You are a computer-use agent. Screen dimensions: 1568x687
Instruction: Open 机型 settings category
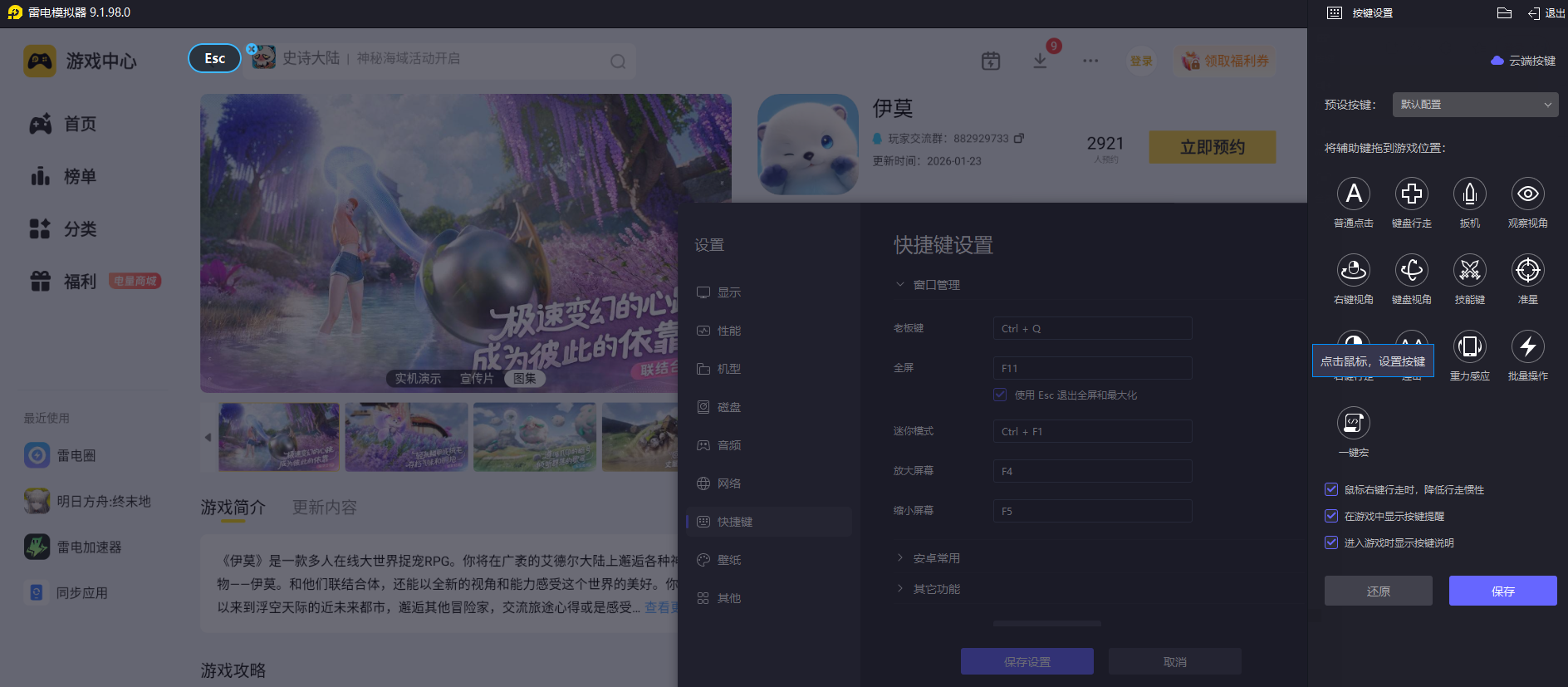click(x=769, y=369)
